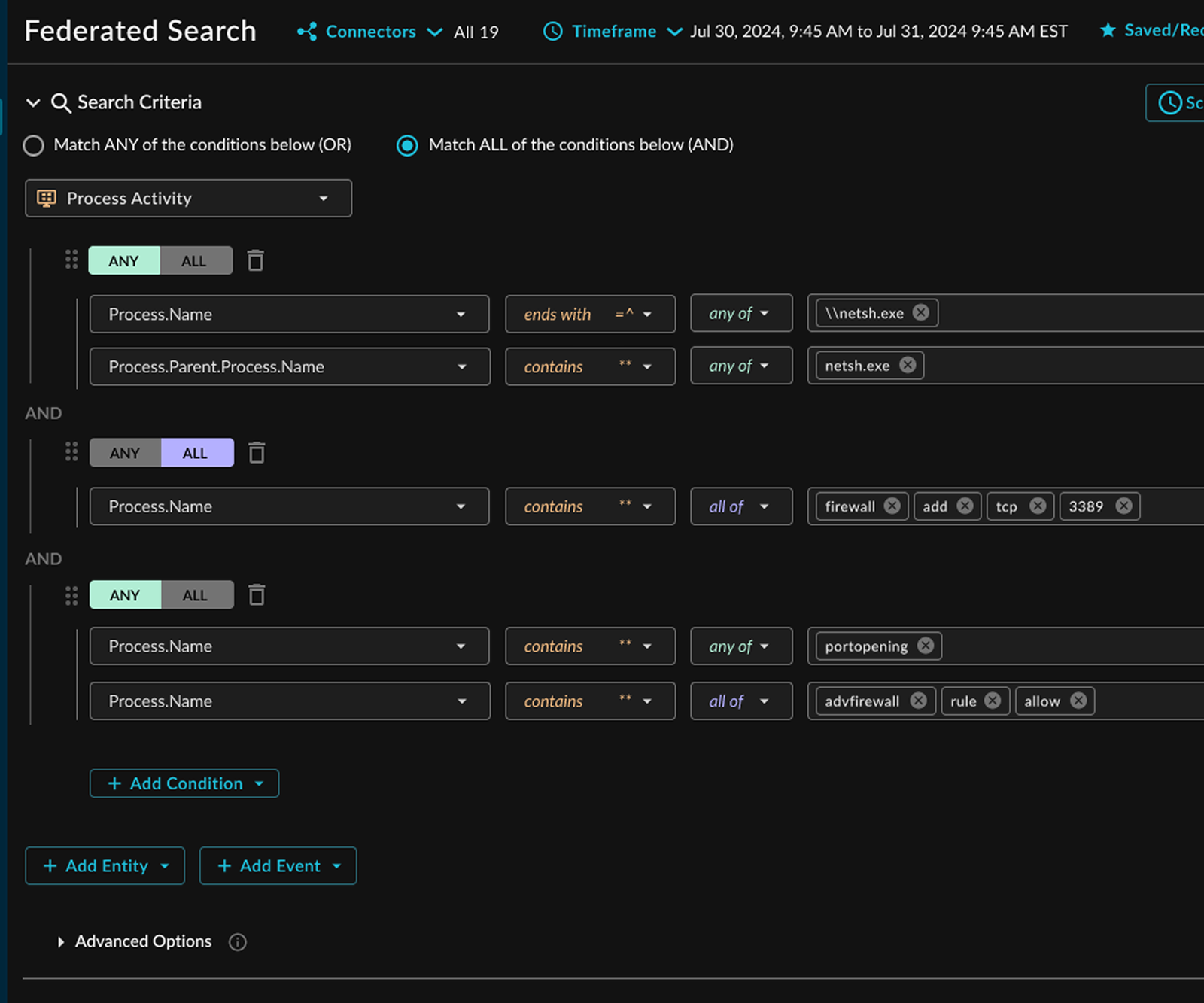Open 'contains' operator in advfirewall row
Screen dimensions: 1204x1003
[x=590, y=701]
